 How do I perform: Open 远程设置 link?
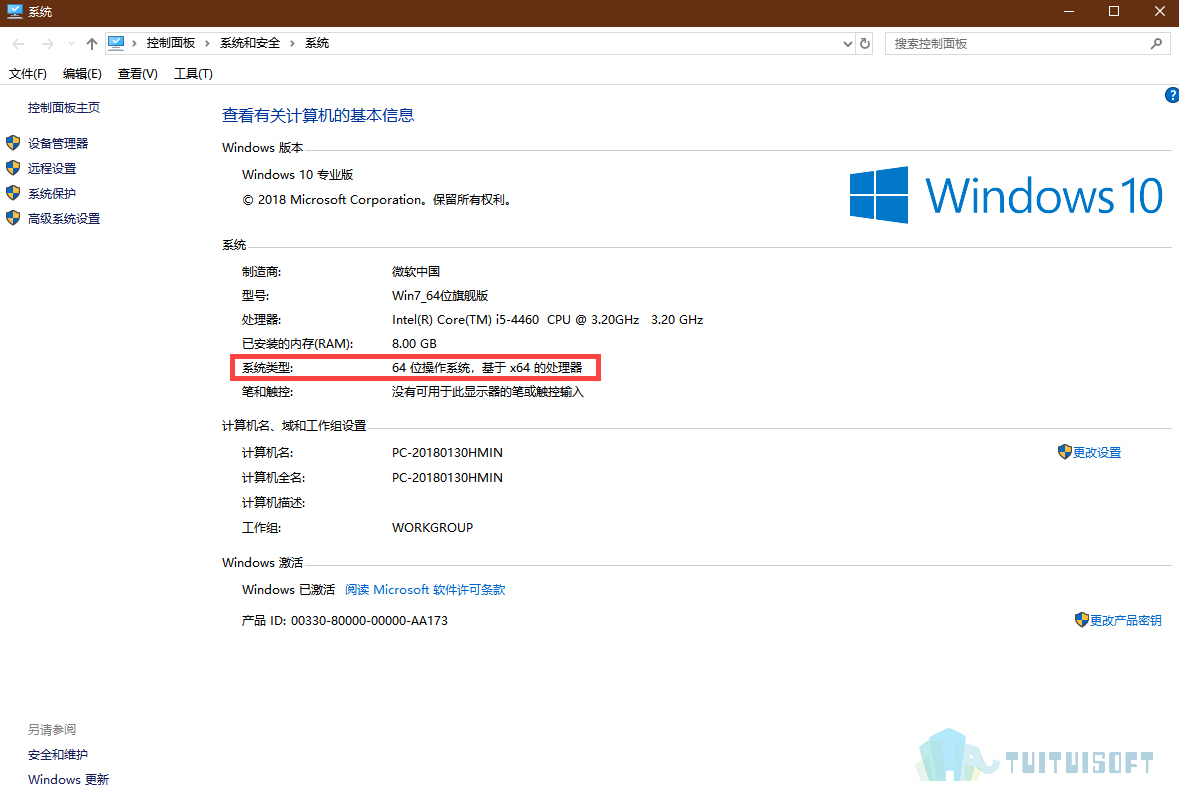52,168
